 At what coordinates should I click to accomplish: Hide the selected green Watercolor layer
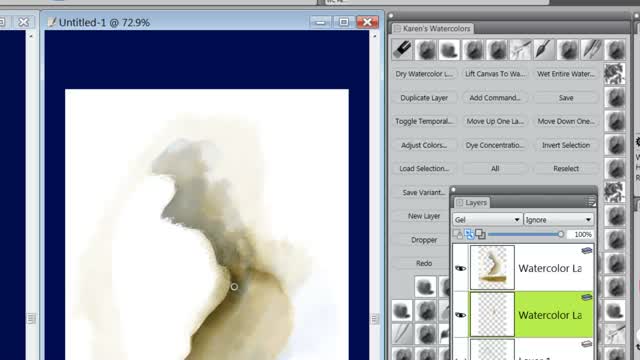pos(460,315)
